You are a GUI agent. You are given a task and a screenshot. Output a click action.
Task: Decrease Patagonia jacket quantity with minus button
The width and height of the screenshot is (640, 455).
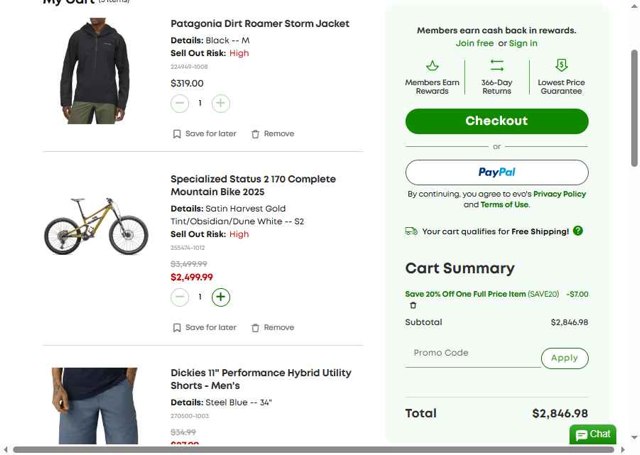[180, 103]
